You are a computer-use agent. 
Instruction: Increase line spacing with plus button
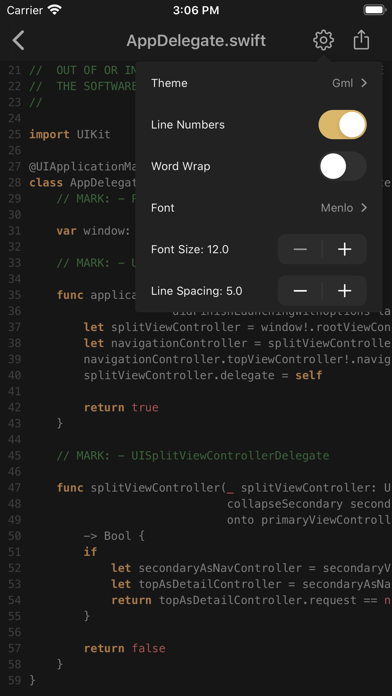click(x=344, y=291)
